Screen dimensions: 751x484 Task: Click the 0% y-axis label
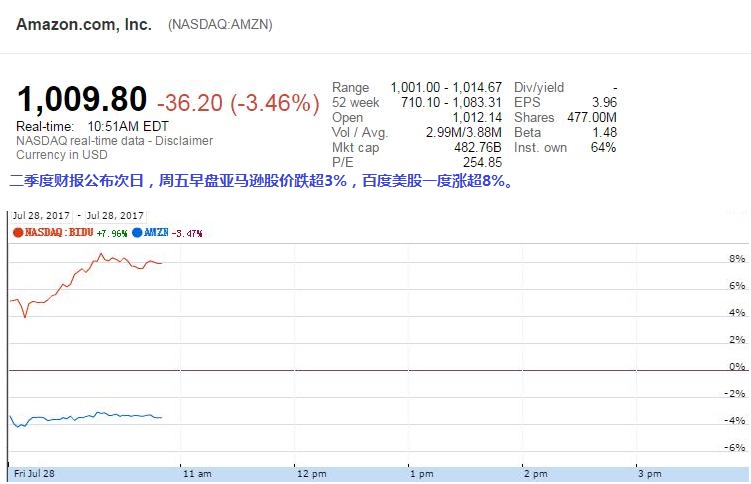[737, 367]
